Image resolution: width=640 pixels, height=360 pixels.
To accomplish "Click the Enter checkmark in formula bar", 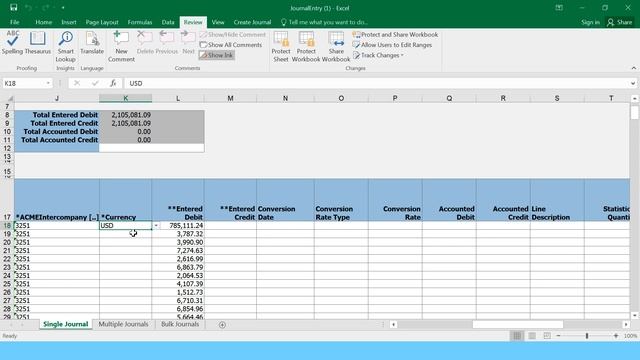I will coord(95,83).
